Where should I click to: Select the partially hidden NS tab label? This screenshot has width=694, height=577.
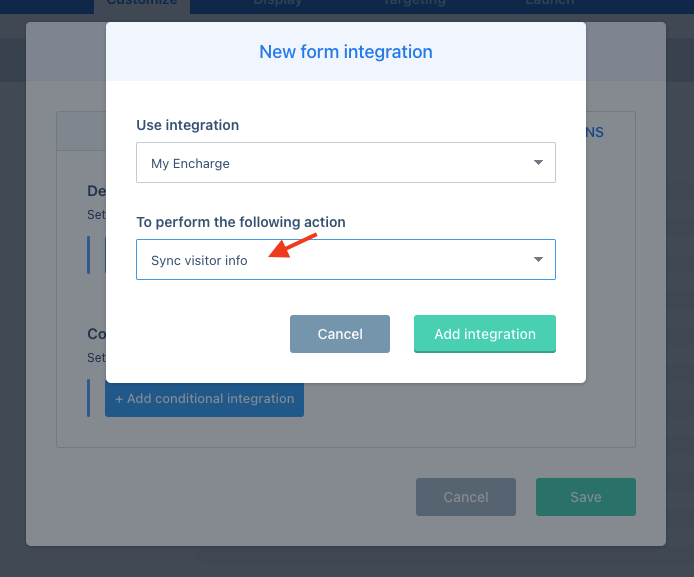click(x=595, y=132)
